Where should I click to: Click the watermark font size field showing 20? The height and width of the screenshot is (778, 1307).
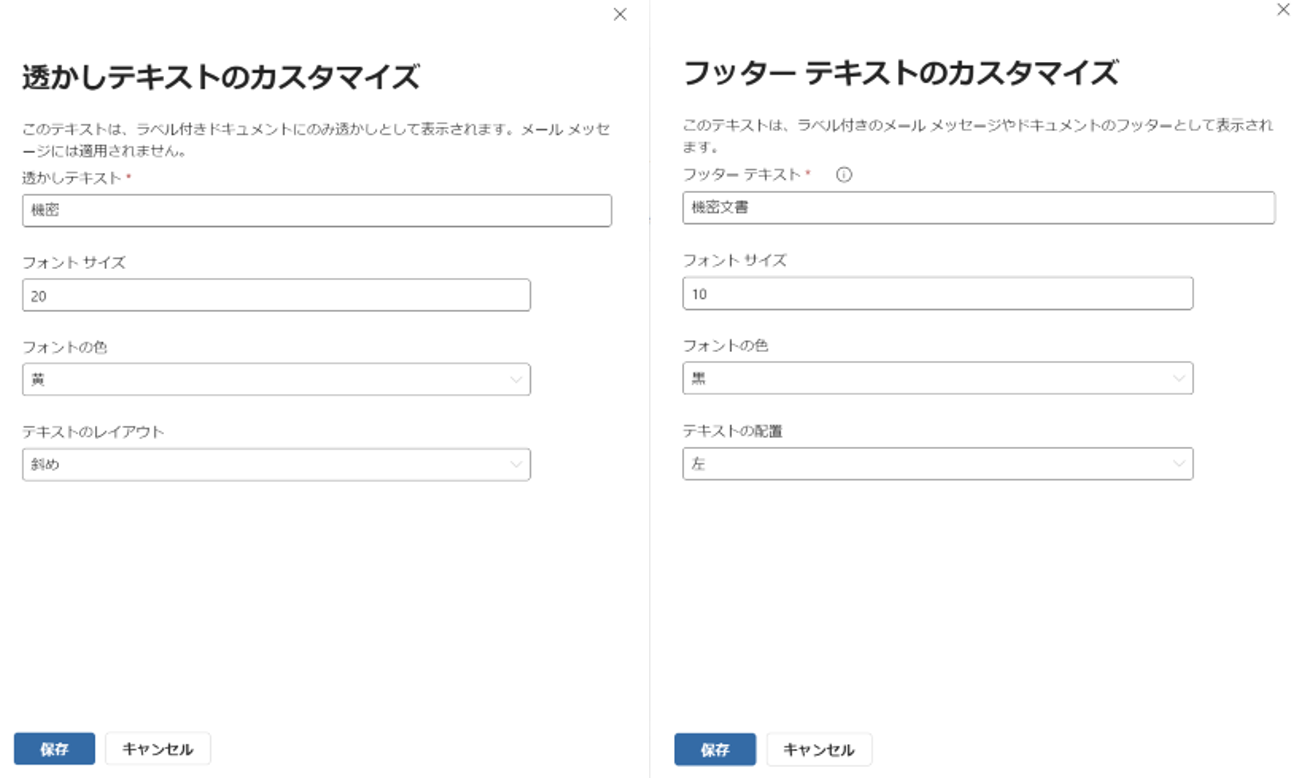click(276, 296)
